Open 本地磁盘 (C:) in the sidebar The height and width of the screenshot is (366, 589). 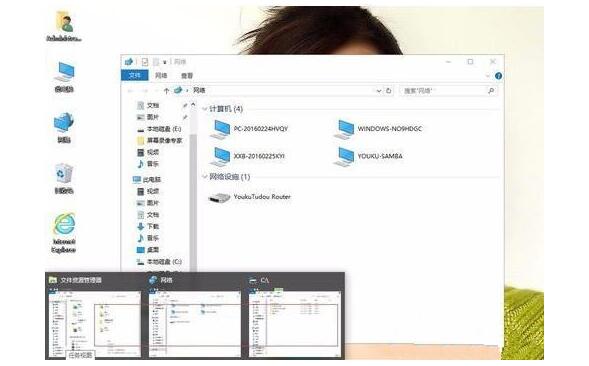[159, 262]
